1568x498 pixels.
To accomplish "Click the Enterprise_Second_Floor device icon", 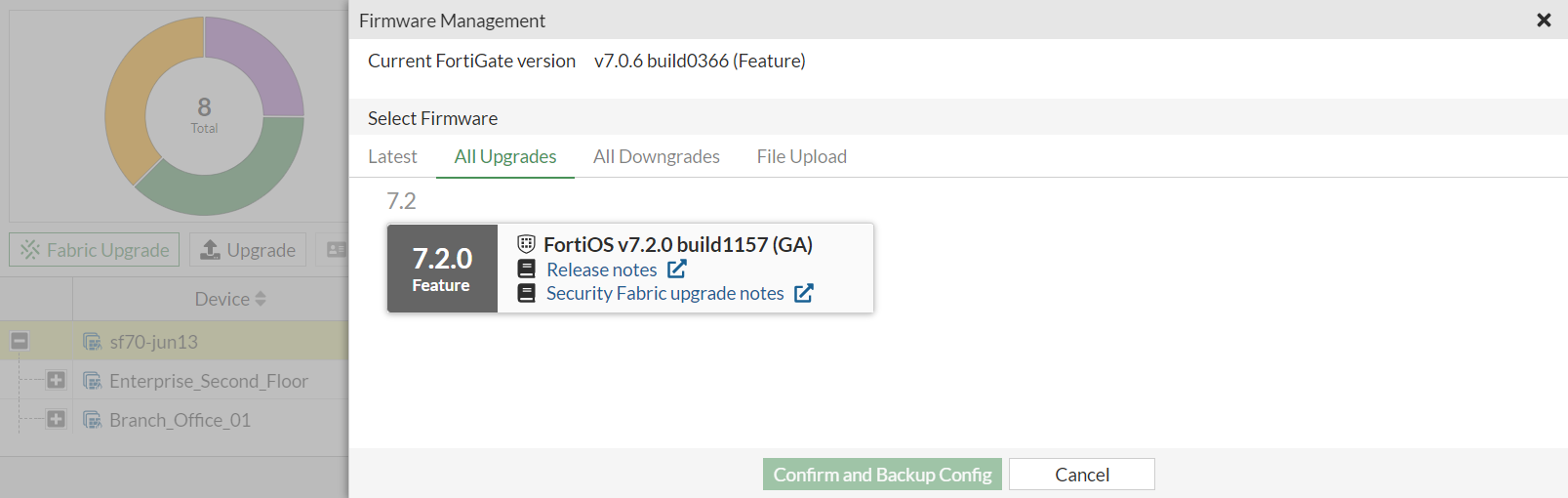I will point(93,381).
